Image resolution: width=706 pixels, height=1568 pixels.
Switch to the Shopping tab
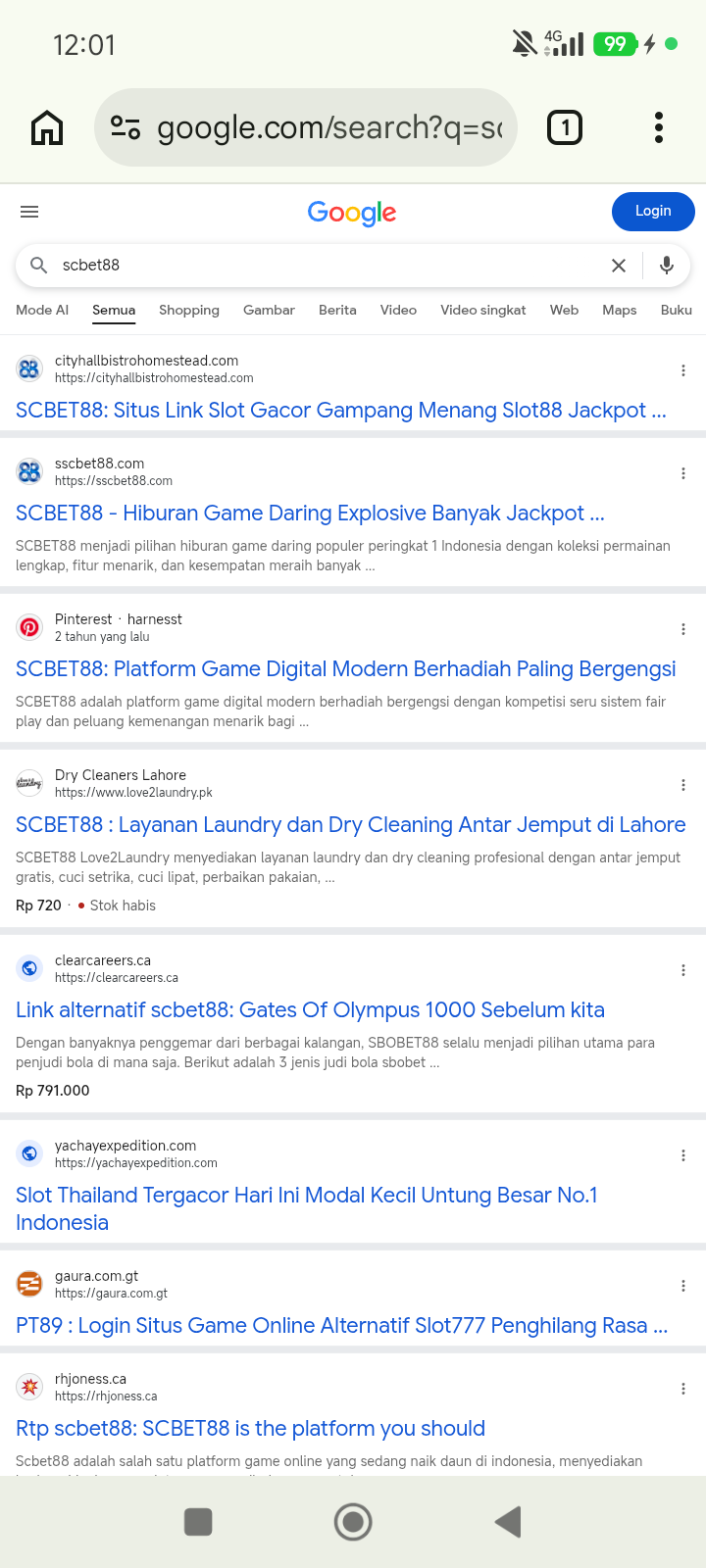tap(189, 310)
